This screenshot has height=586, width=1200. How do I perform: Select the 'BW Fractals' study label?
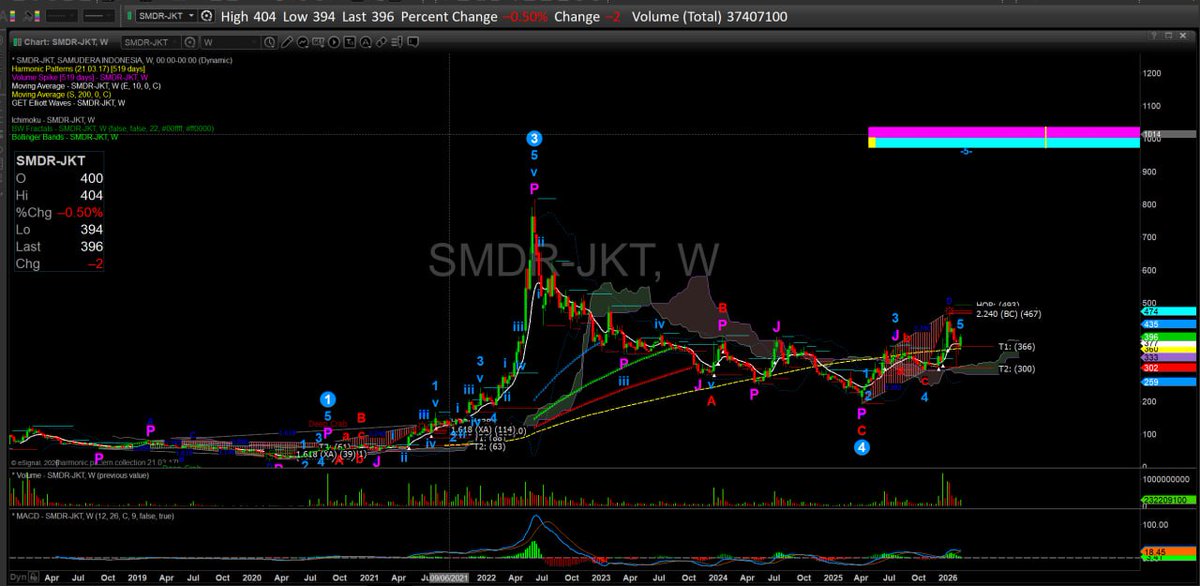coord(113,128)
